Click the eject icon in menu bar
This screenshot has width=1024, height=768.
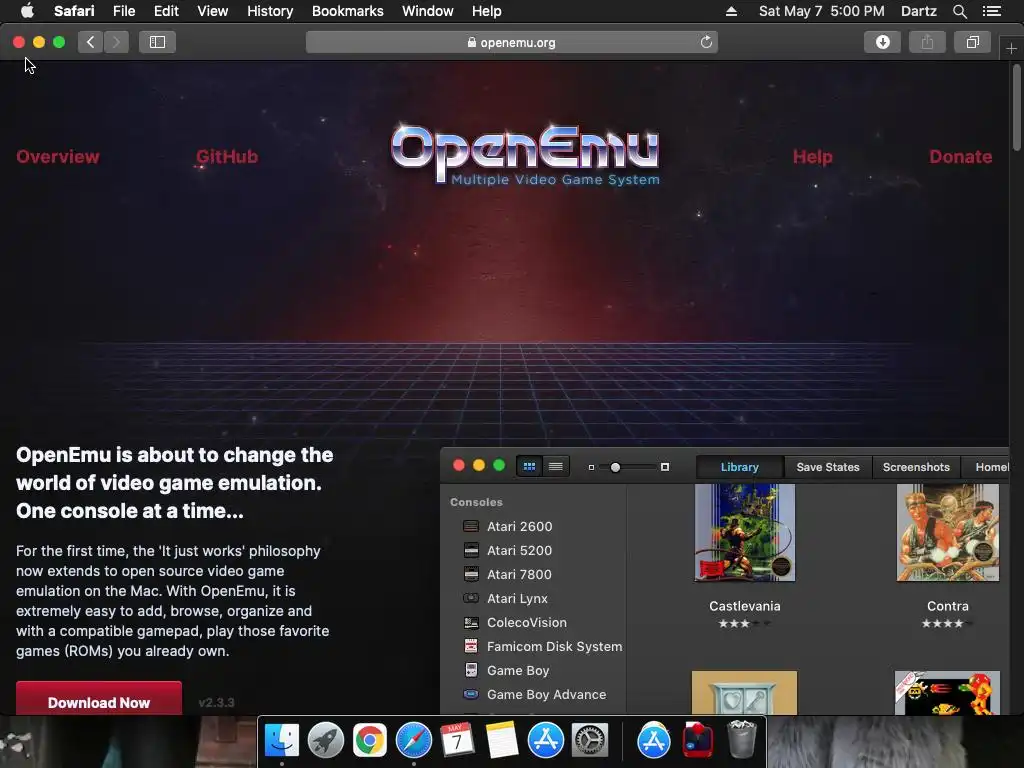coord(731,11)
